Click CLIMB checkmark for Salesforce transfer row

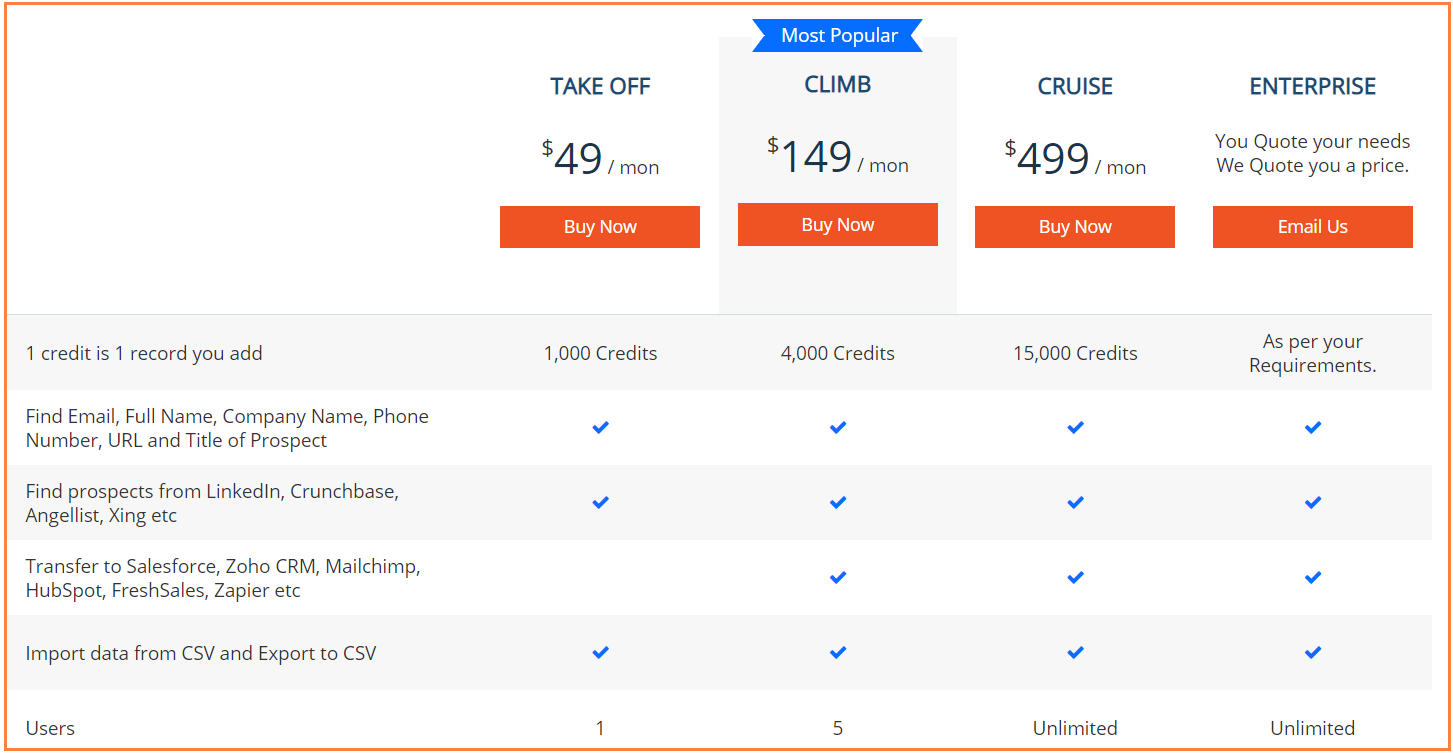point(838,578)
